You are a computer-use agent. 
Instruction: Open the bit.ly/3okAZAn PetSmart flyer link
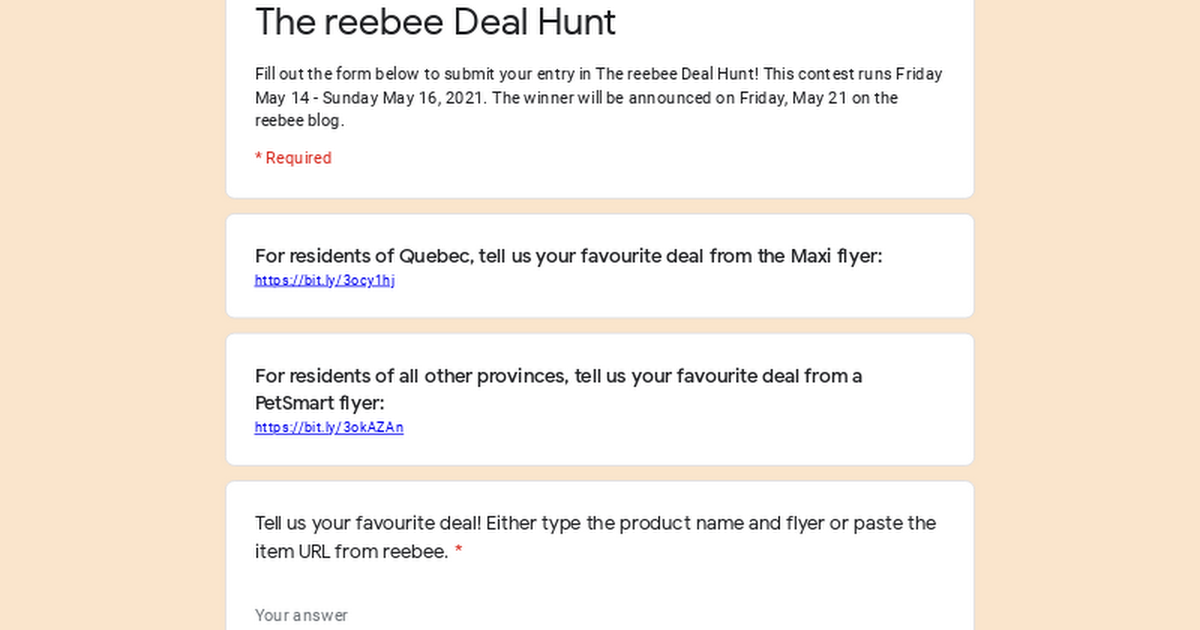[x=329, y=428]
